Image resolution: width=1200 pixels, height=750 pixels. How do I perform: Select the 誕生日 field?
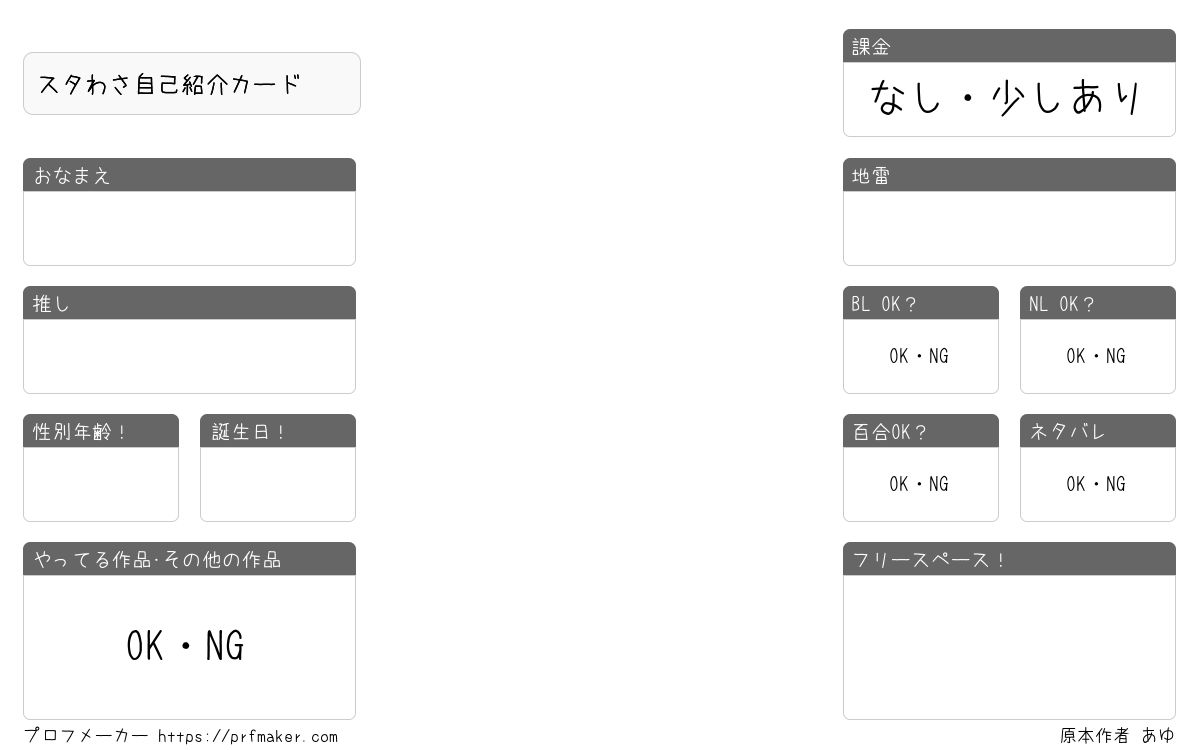(278, 484)
